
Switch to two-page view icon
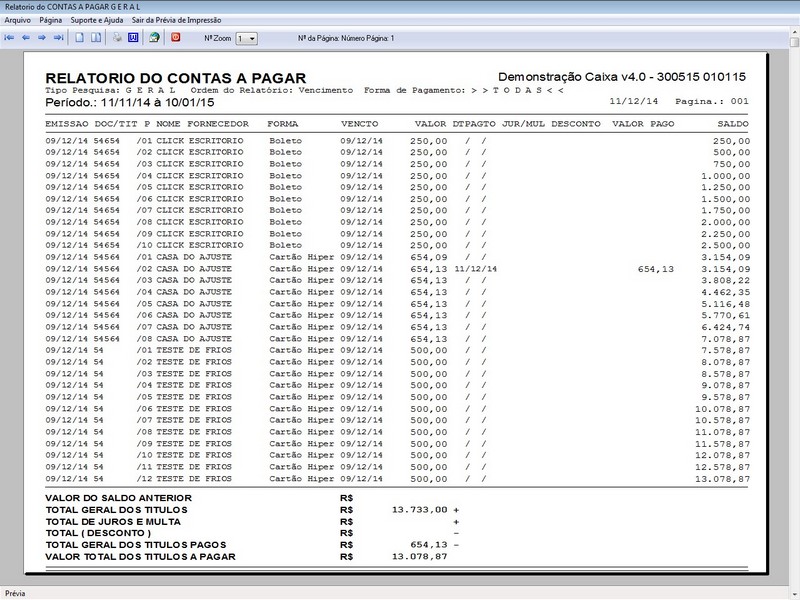click(x=96, y=38)
